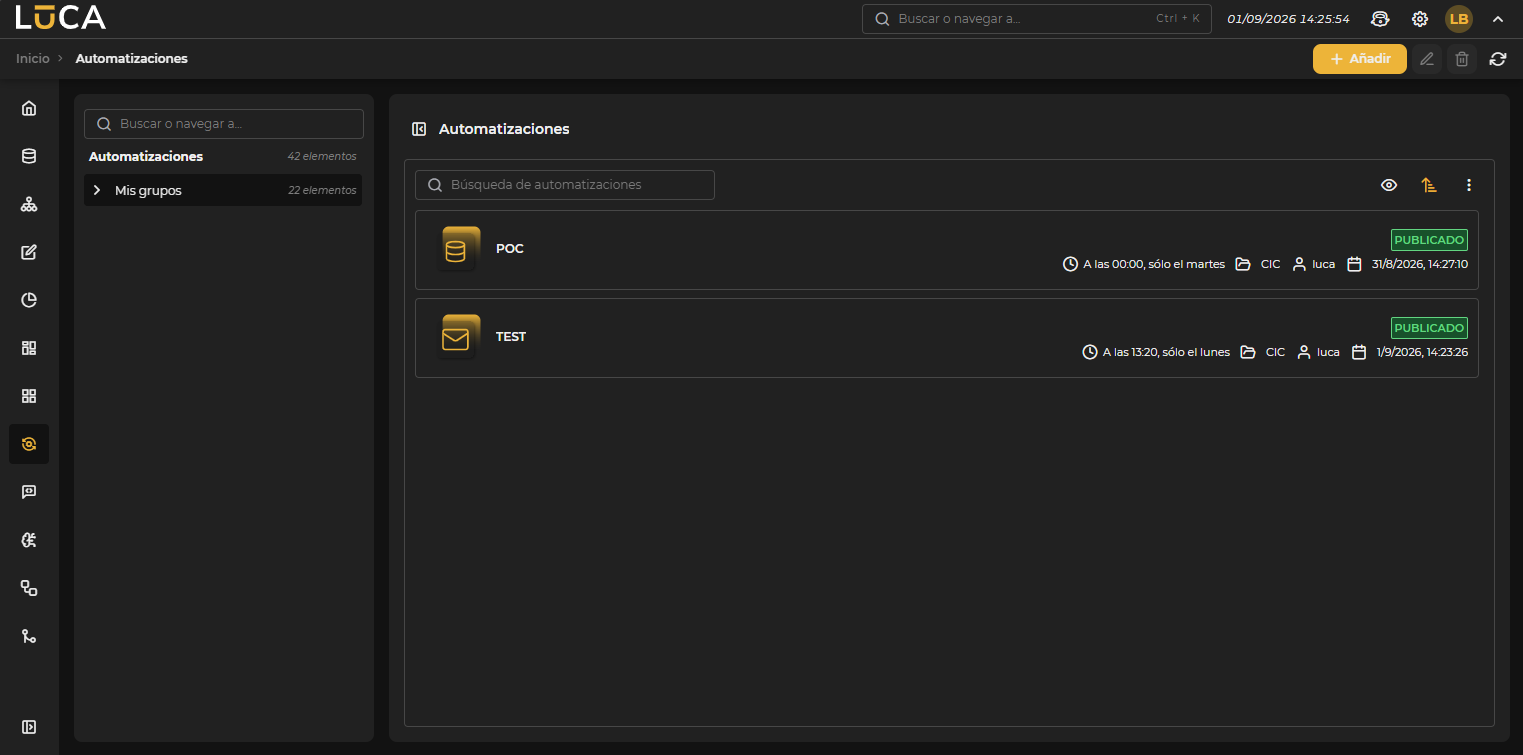Viewport: 1523px width, 755px height.
Task: Click the PUBLICADO badge on TEST row
Action: (x=1429, y=328)
